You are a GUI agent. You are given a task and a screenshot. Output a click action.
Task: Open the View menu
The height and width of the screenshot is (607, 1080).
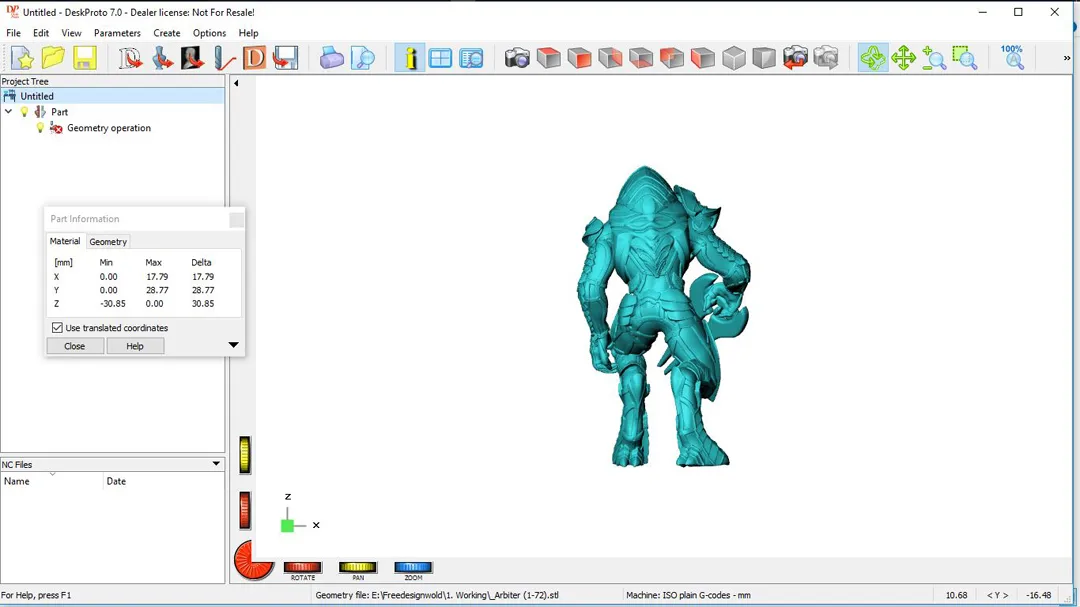pos(71,32)
